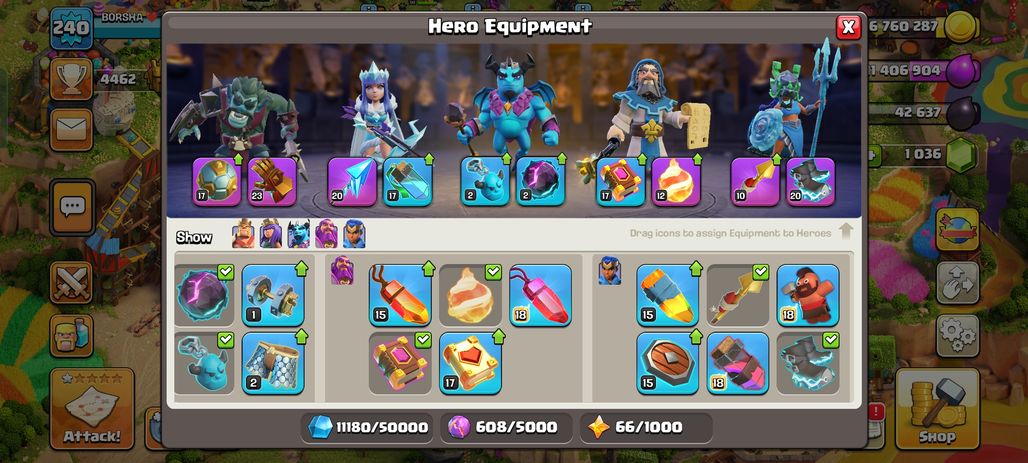
Task: Tap the green upgrade arrow on Metal Pants
Action: [301, 337]
